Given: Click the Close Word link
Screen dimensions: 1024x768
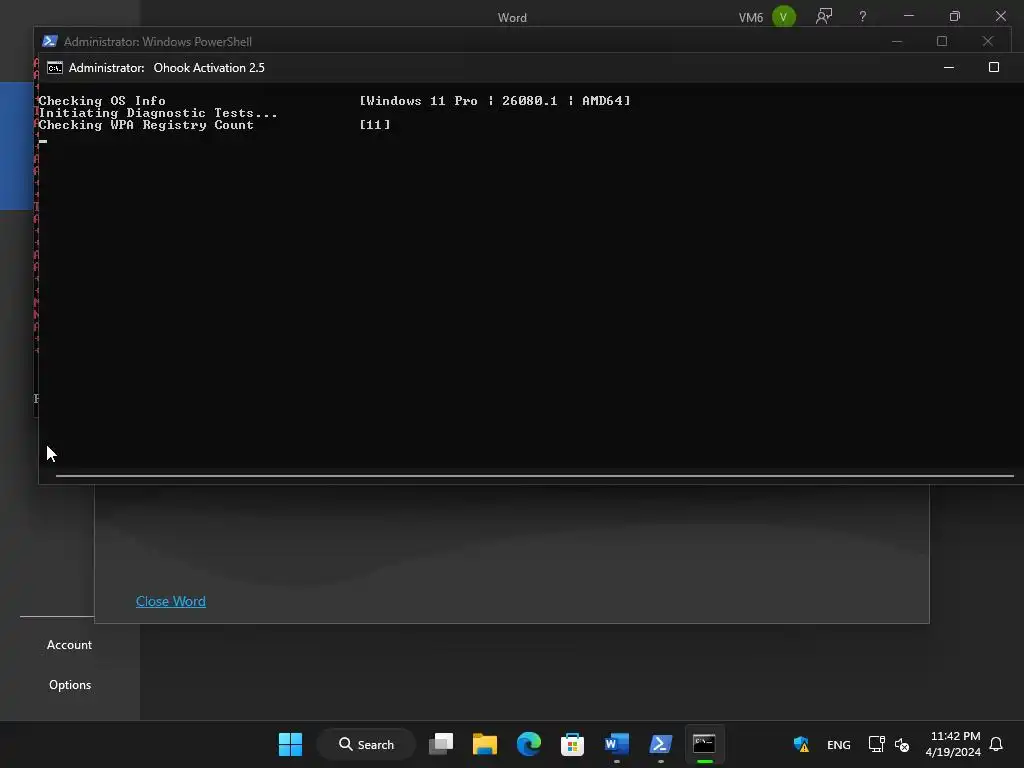Looking at the screenshot, I should pyautogui.click(x=170, y=601).
